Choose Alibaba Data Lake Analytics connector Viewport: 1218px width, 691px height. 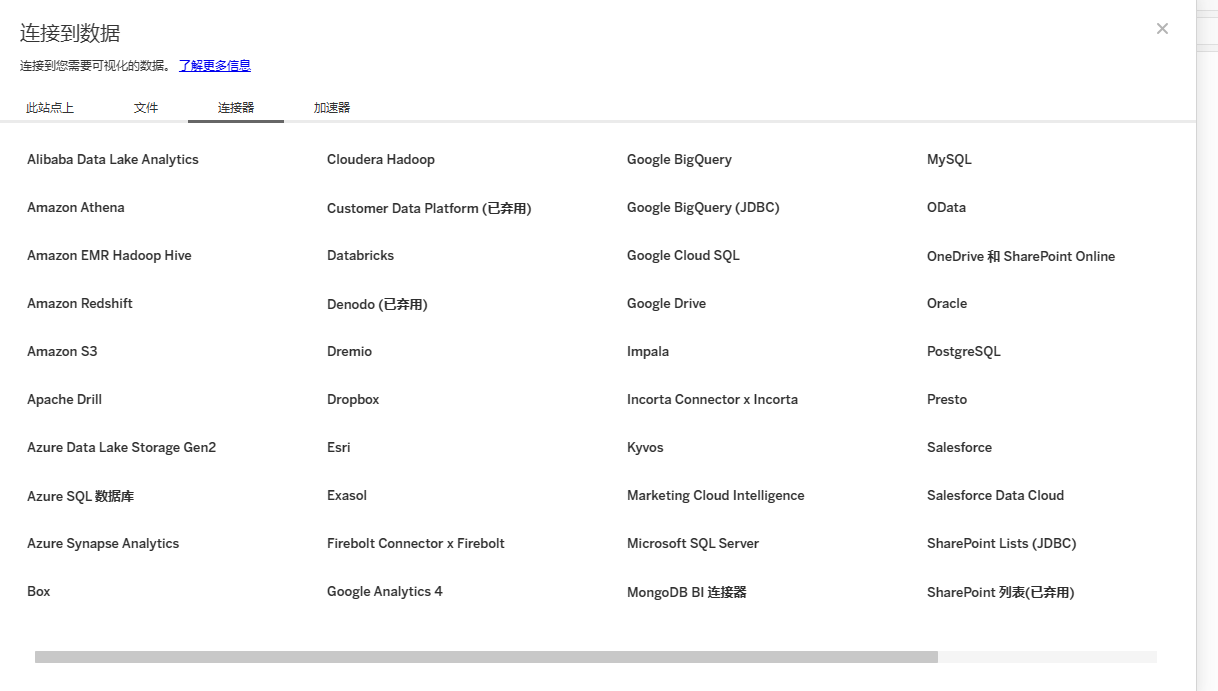point(113,159)
